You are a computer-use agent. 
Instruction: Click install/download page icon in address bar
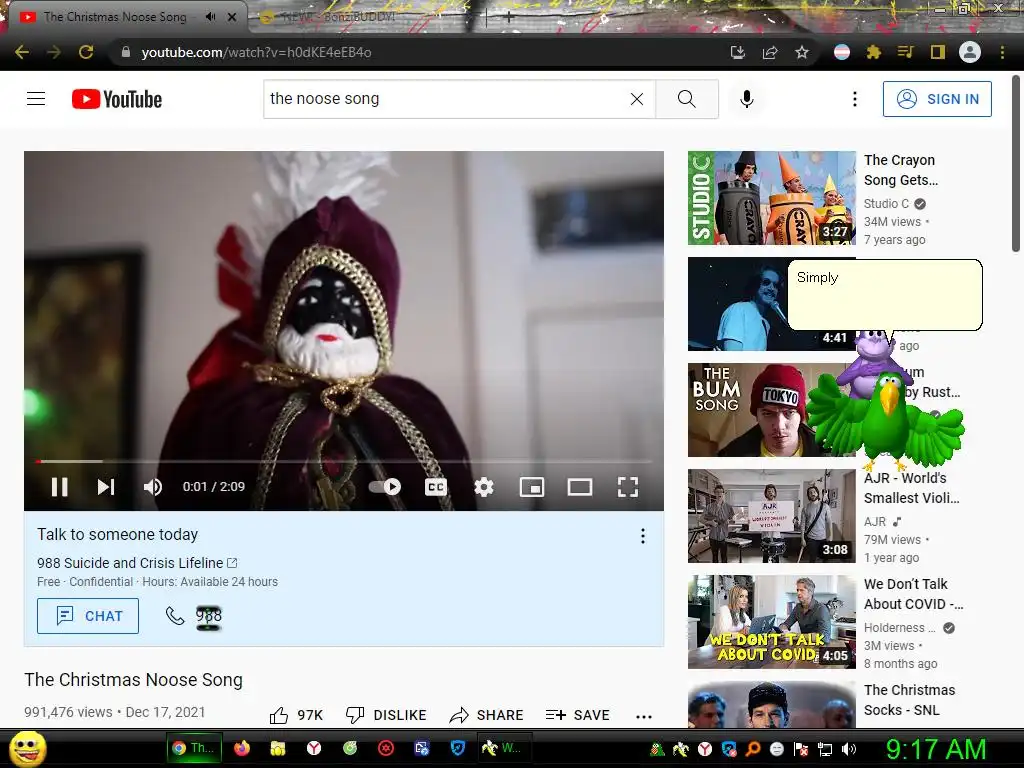click(x=738, y=52)
